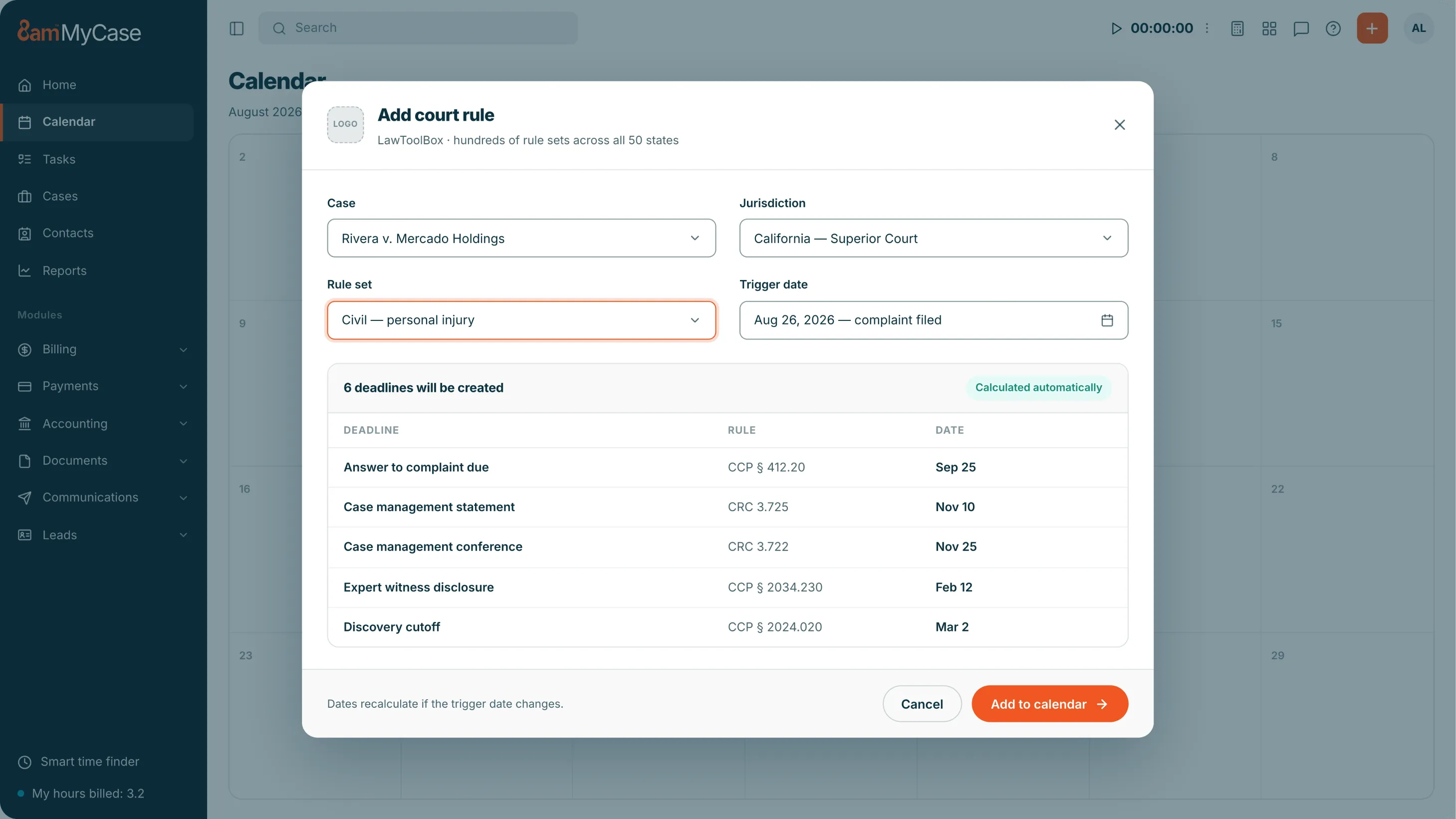Select the Answer to complaint due row
The width and height of the screenshot is (1456, 819).
point(728,468)
